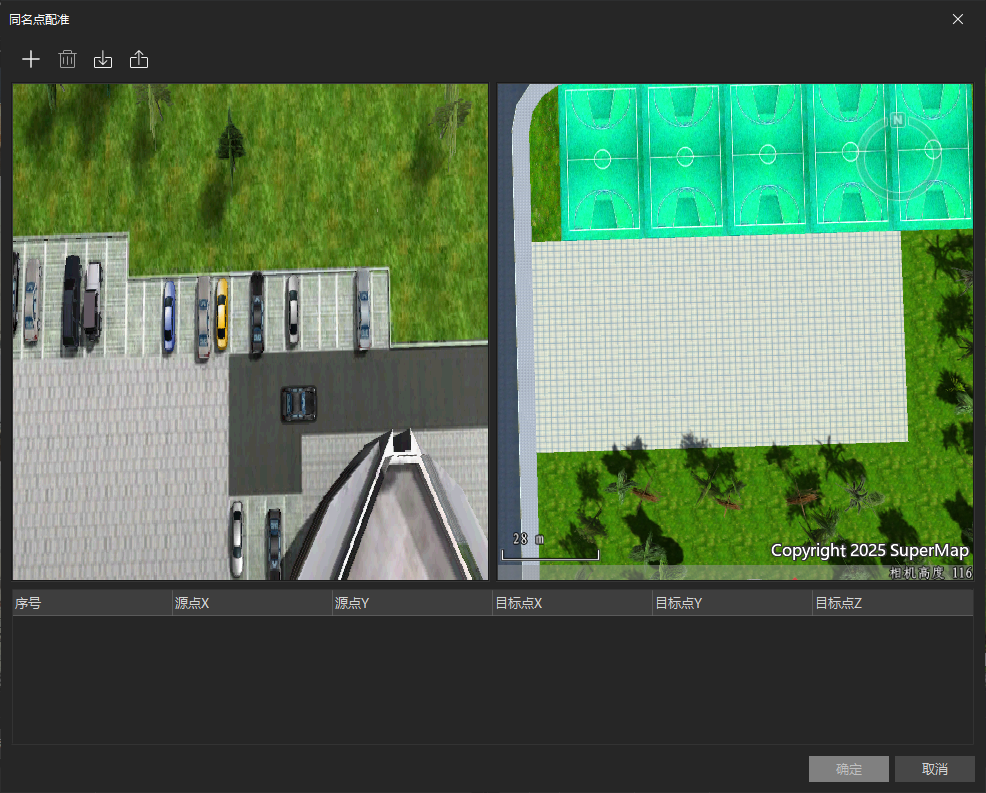986x793 pixels.
Task: Select the 序号 column header
Action: (x=92, y=603)
